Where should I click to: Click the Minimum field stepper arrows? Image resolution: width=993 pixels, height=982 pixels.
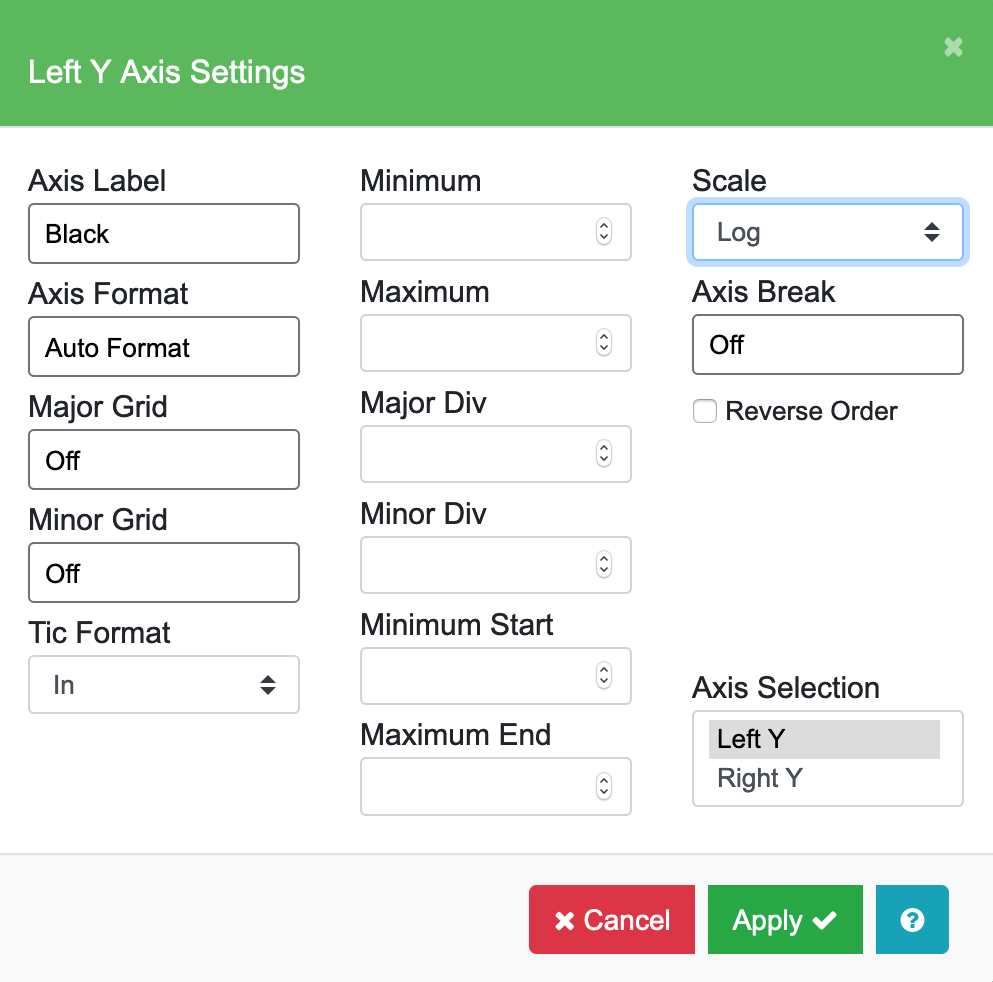[604, 232]
